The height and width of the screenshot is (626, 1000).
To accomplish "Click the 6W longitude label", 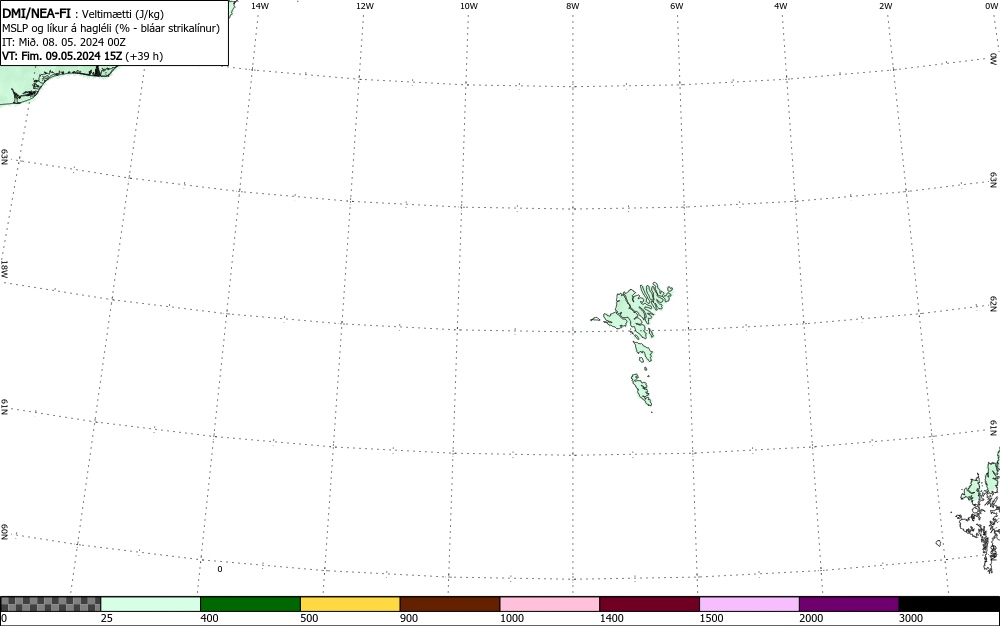I will point(677,6).
